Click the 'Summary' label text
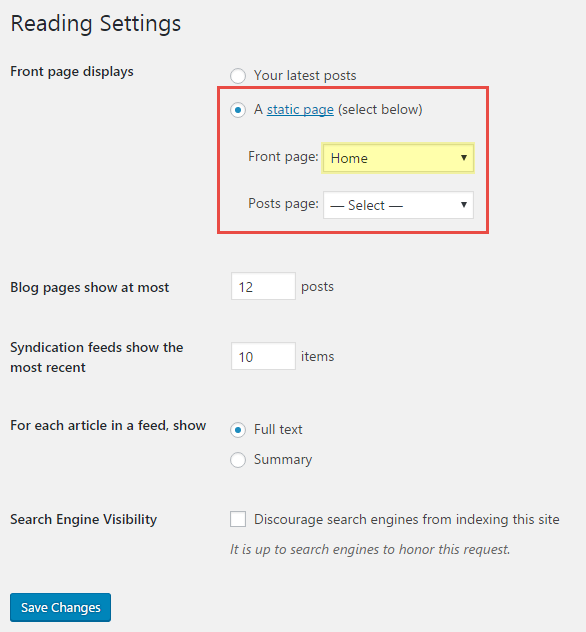Viewport: 586px width, 632px height. [283, 459]
